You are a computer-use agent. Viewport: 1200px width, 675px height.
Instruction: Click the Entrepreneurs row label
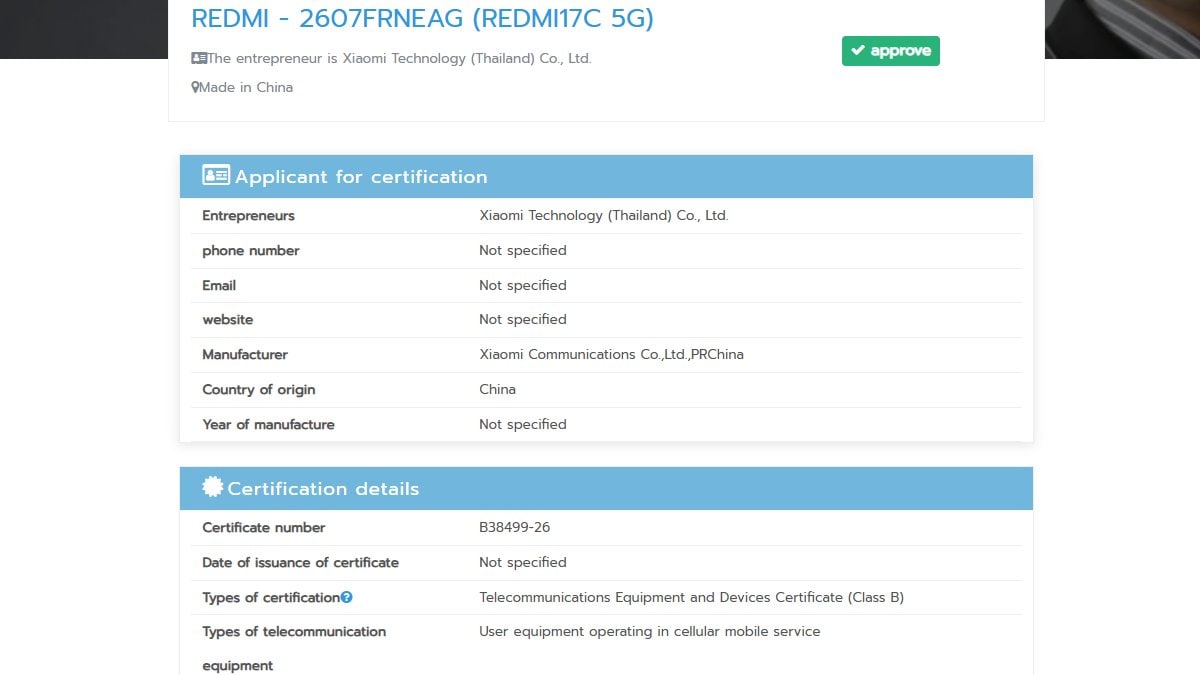pos(249,215)
